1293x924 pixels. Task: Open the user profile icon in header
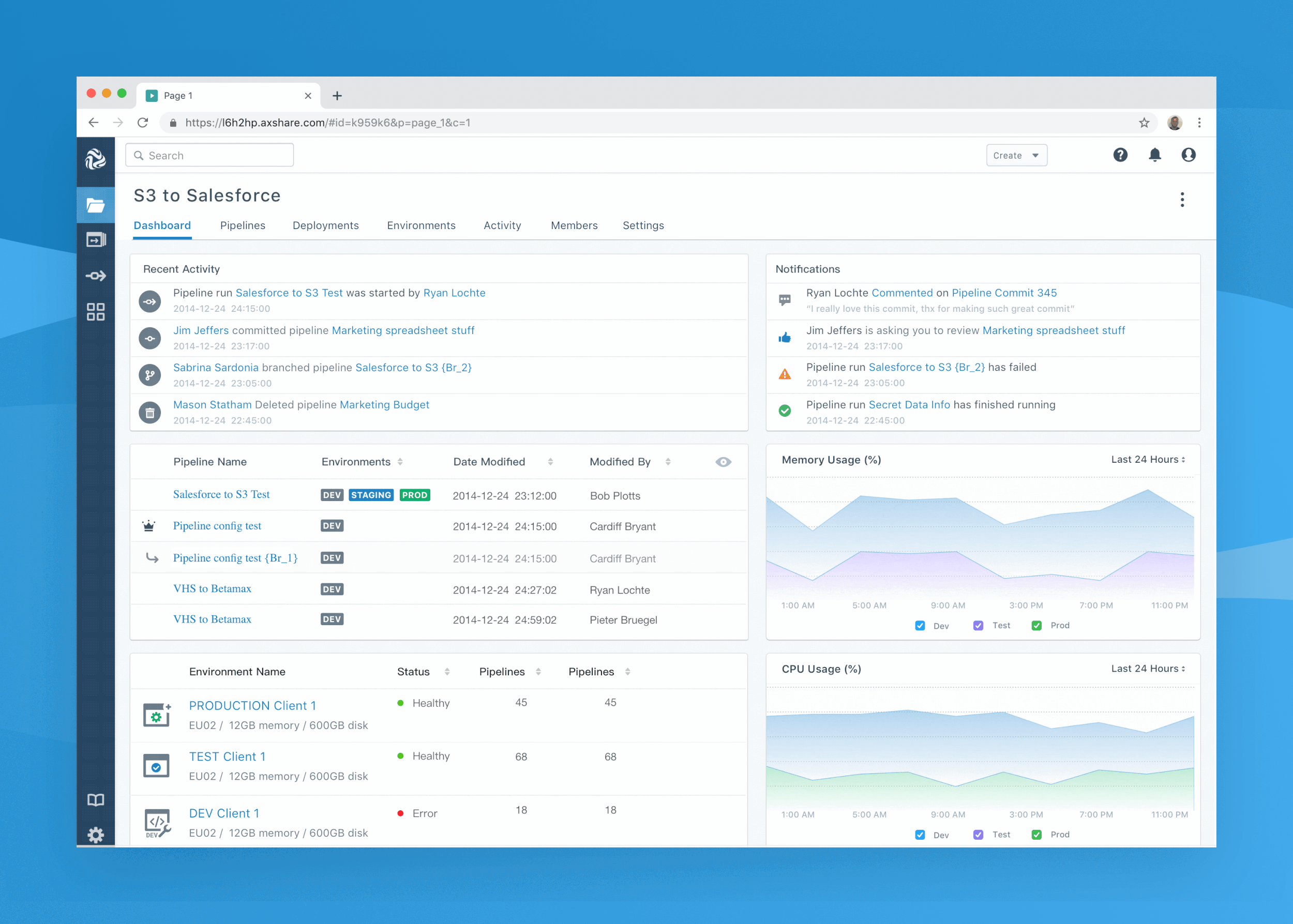1189,155
